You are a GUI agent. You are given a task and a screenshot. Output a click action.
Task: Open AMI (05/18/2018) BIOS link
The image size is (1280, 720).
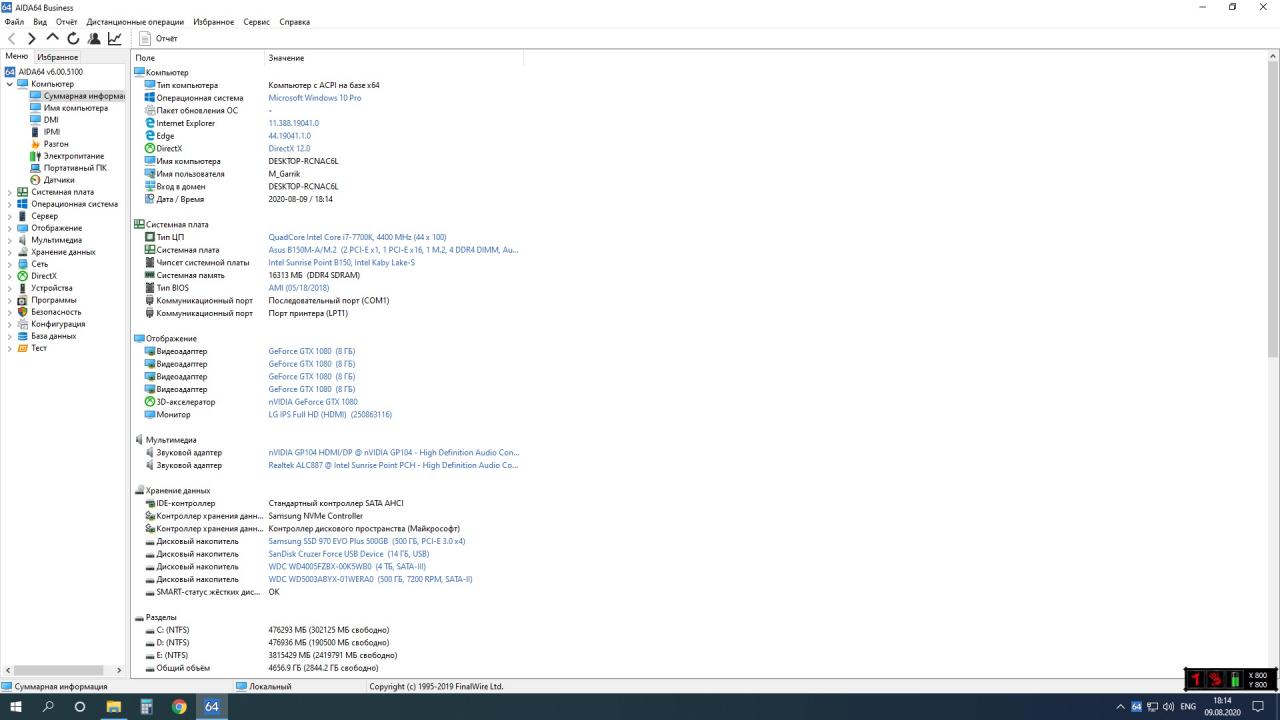(299, 288)
